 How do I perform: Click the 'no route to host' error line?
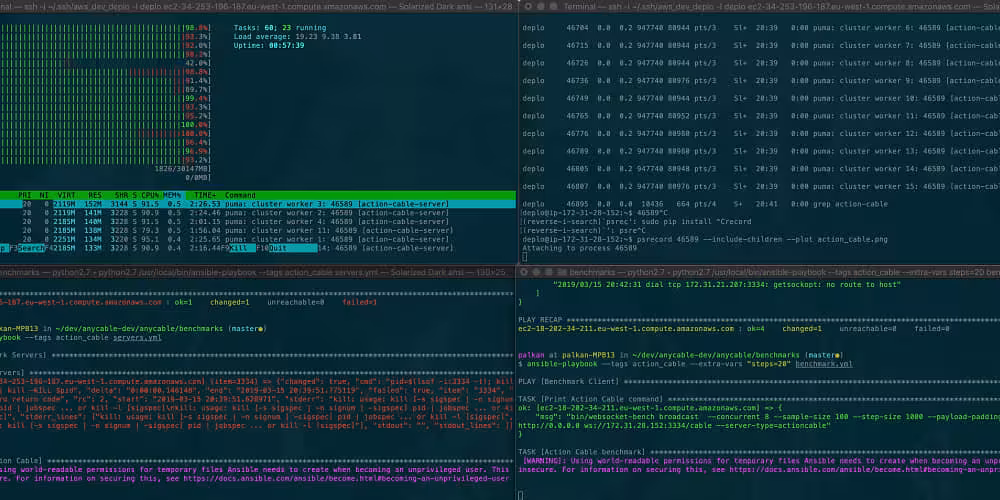(x=726, y=284)
